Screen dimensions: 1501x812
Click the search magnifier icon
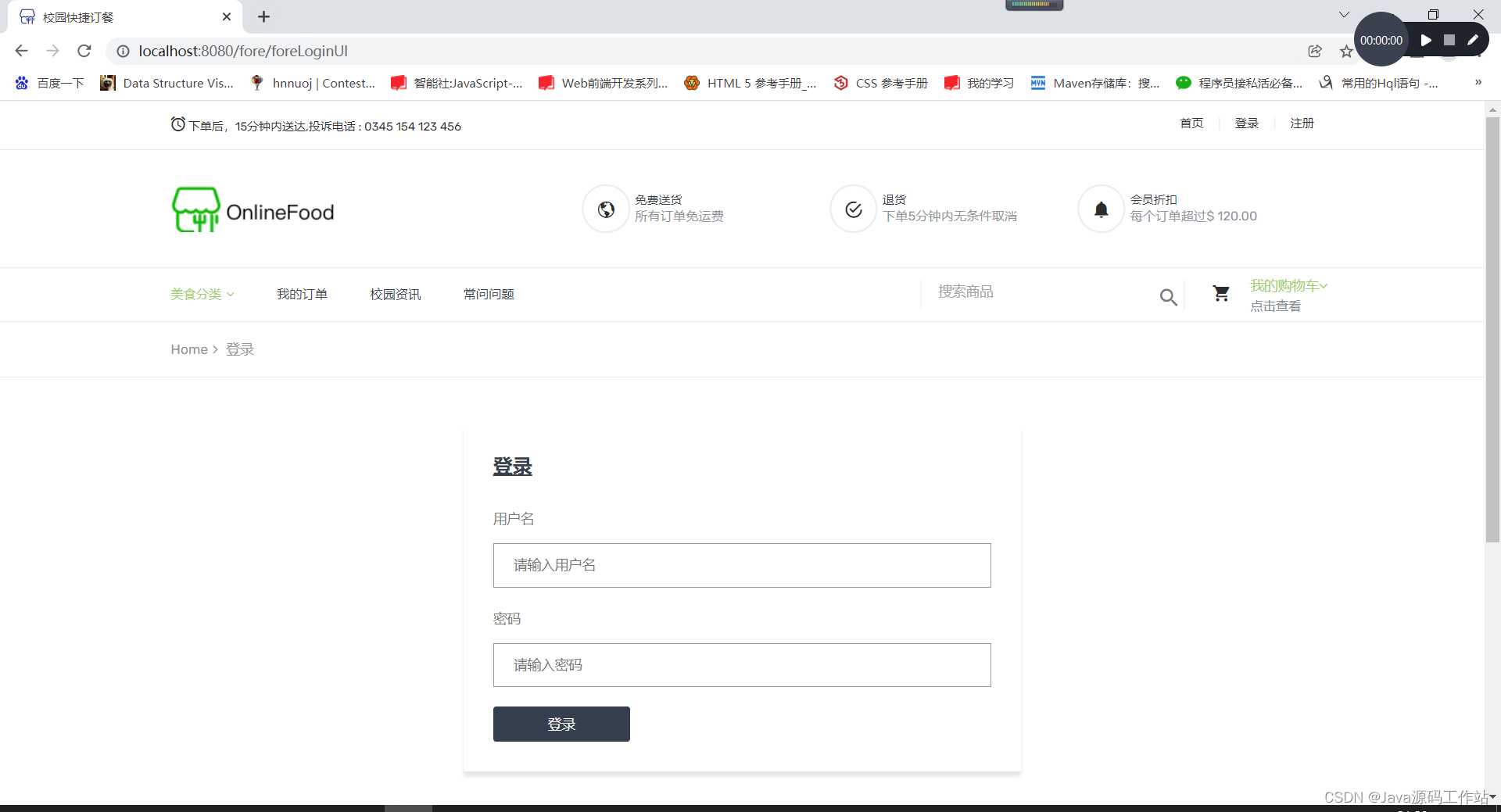(x=1168, y=297)
